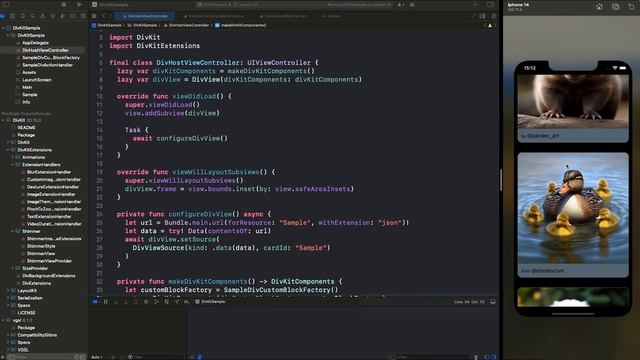Click DivKitSample process in debug bar

(210, 302)
